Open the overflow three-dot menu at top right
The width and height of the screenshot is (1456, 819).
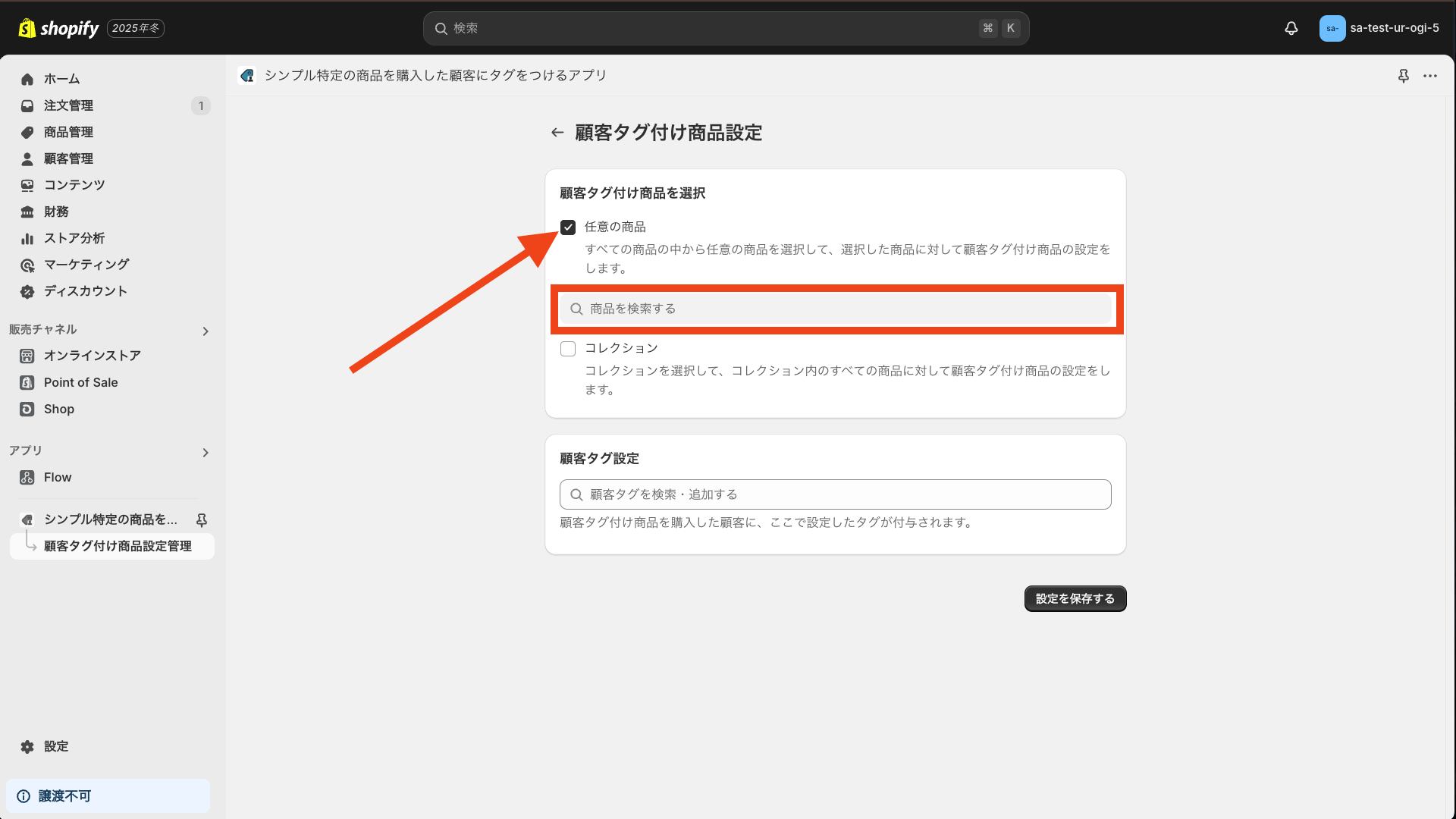tap(1431, 76)
